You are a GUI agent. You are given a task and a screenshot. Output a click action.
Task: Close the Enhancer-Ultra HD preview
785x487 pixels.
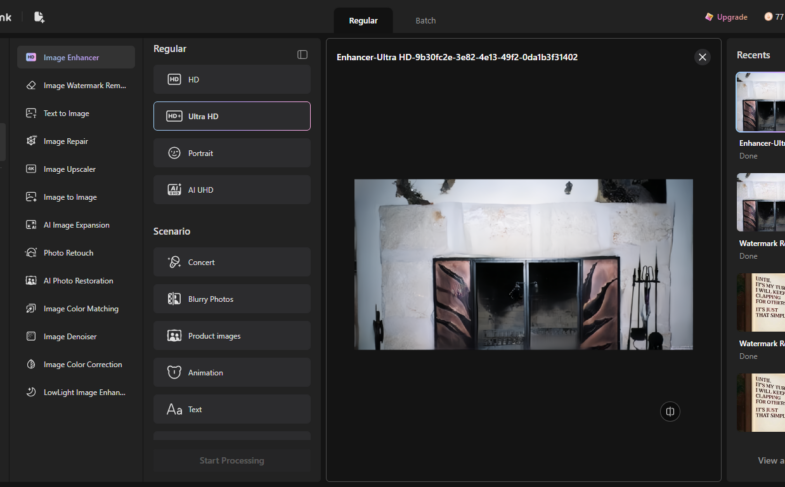click(702, 57)
